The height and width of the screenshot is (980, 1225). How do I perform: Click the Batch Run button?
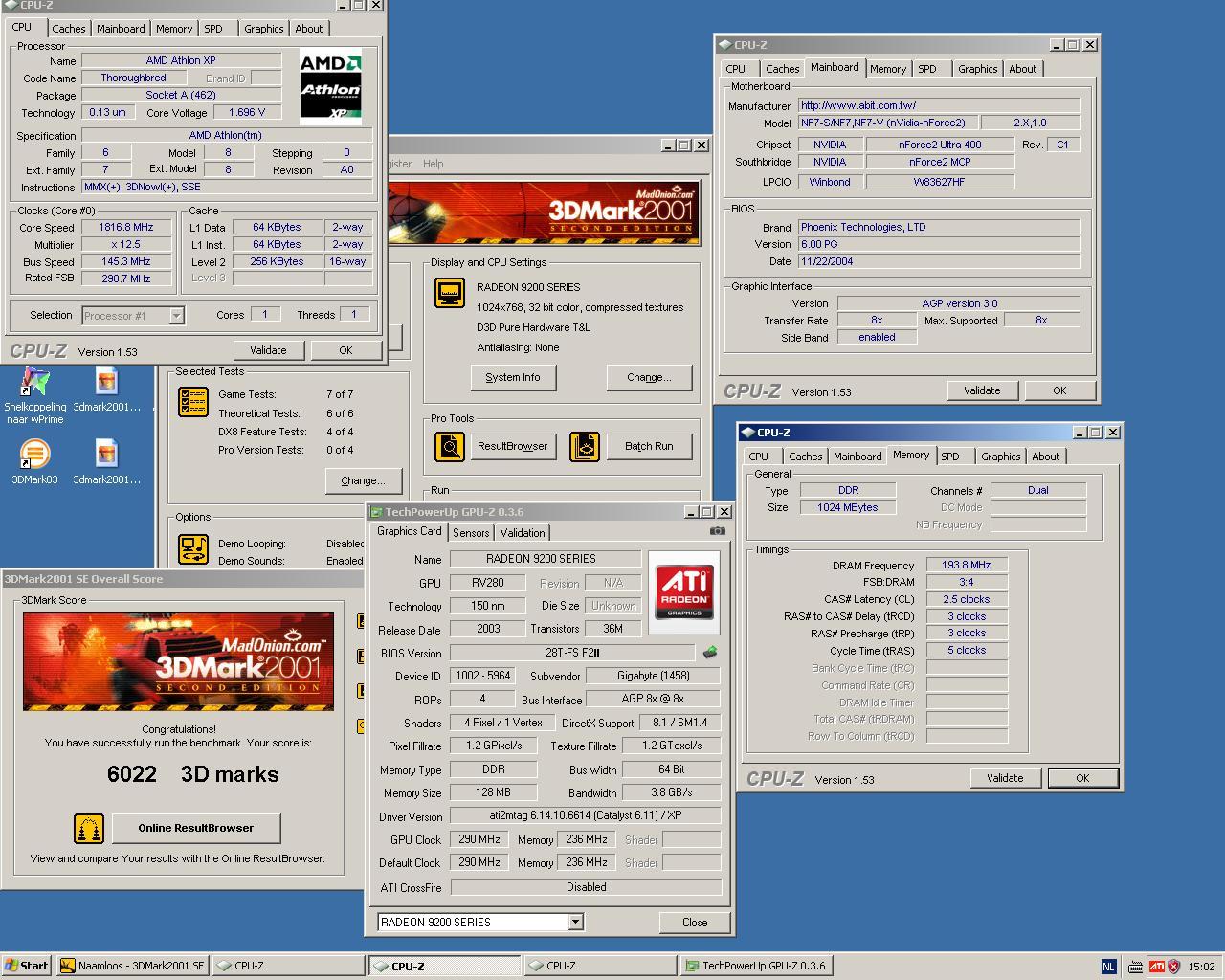(x=649, y=446)
